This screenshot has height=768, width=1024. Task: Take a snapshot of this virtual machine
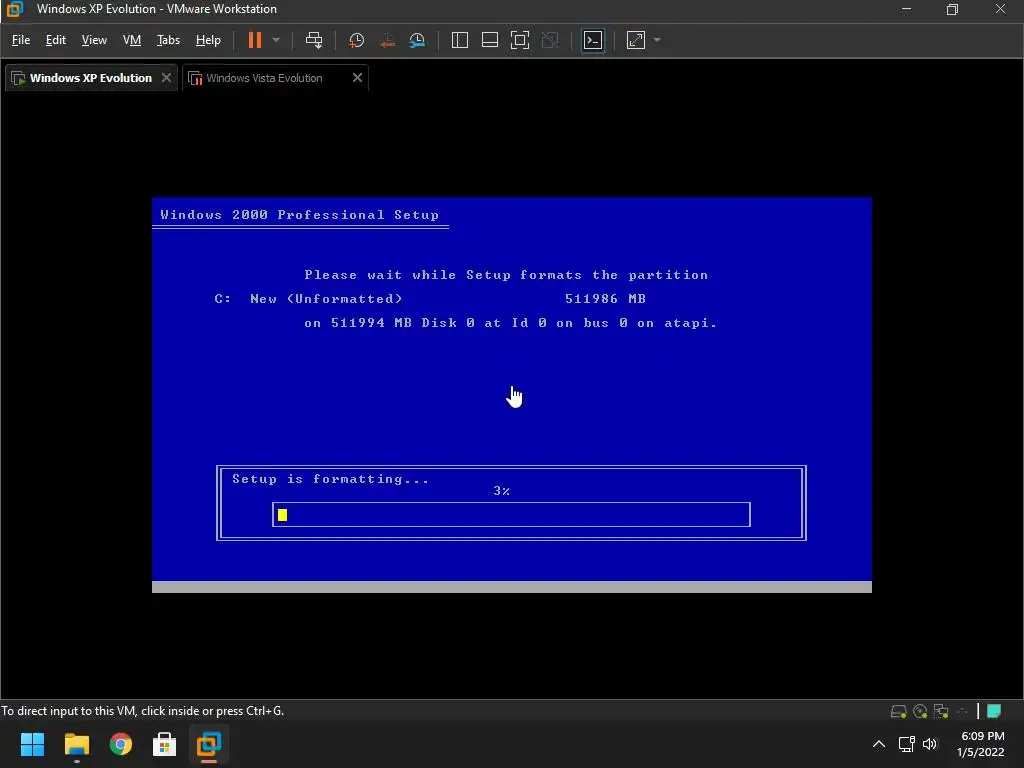click(x=357, y=40)
